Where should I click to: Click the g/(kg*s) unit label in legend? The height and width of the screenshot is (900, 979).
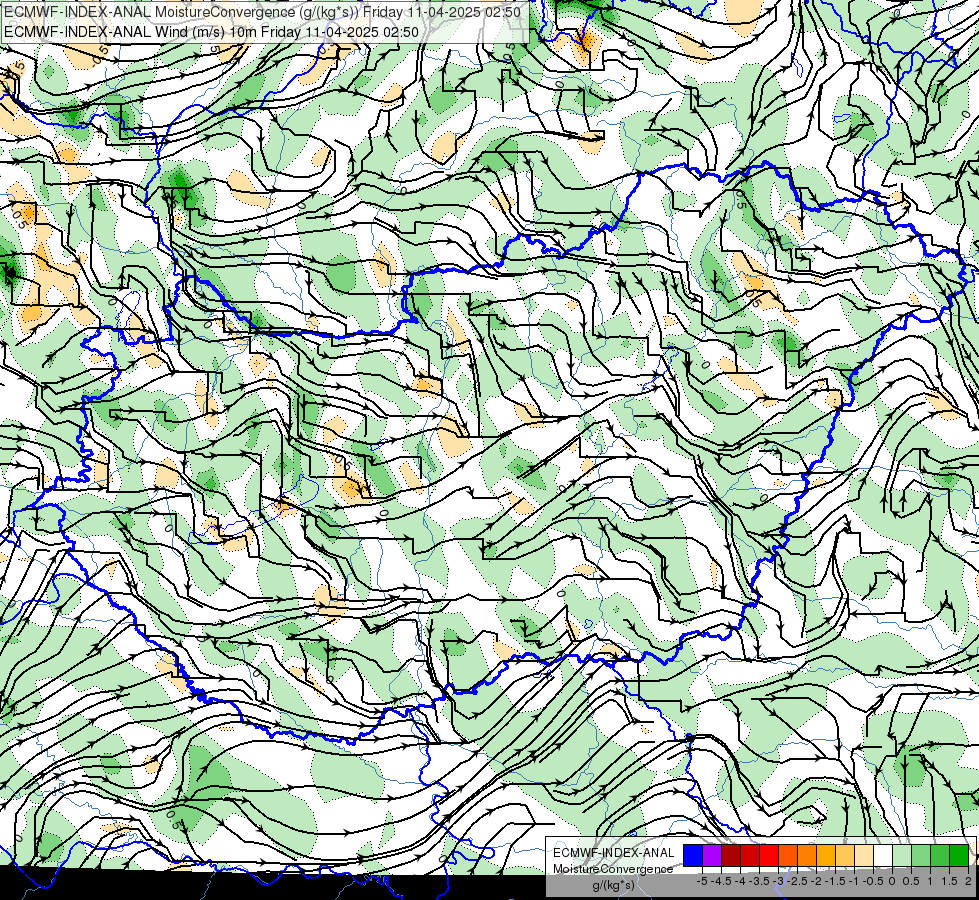point(613,885)
